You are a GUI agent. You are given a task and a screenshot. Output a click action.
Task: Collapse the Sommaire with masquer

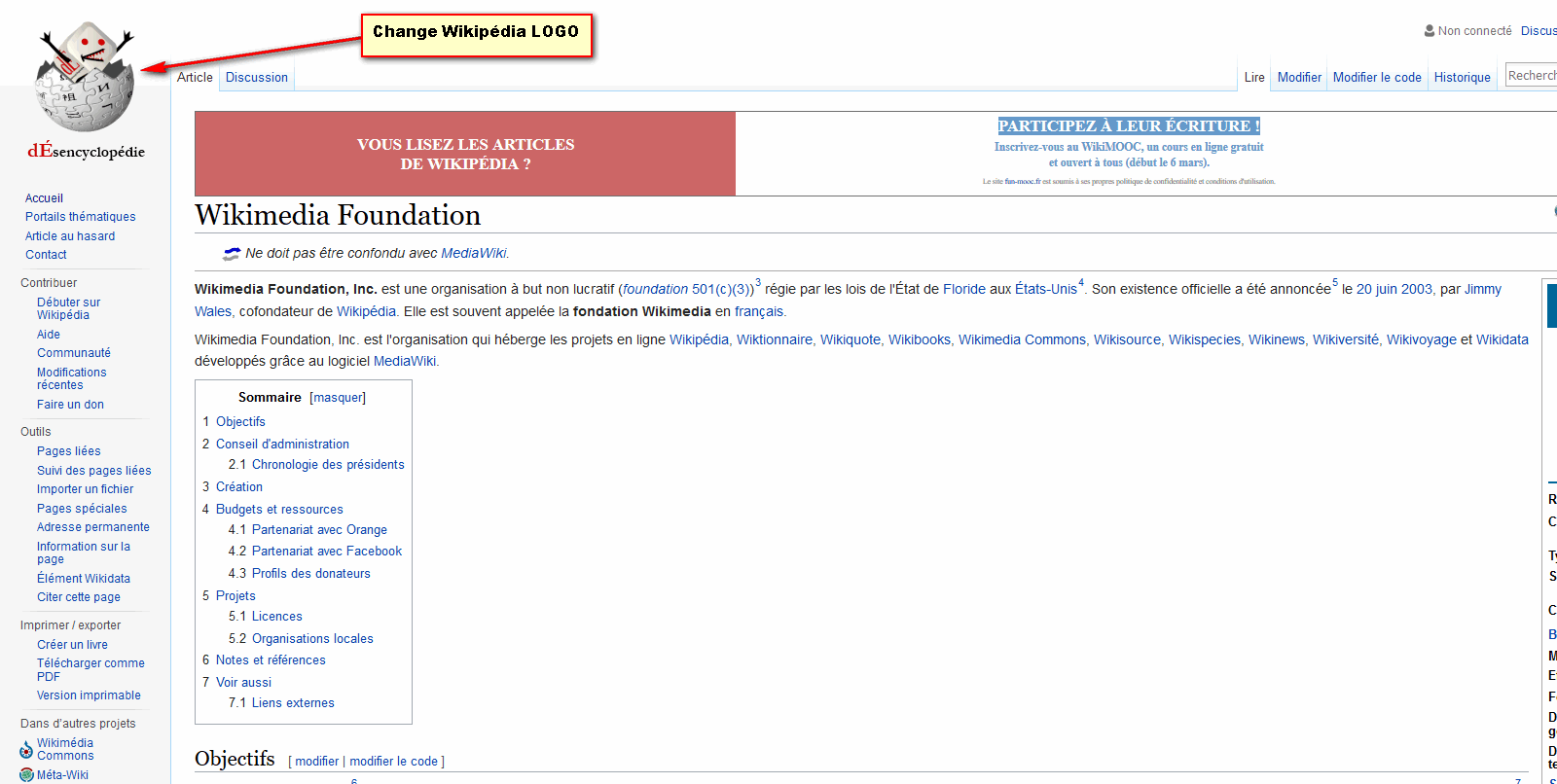tap(338, 398)
